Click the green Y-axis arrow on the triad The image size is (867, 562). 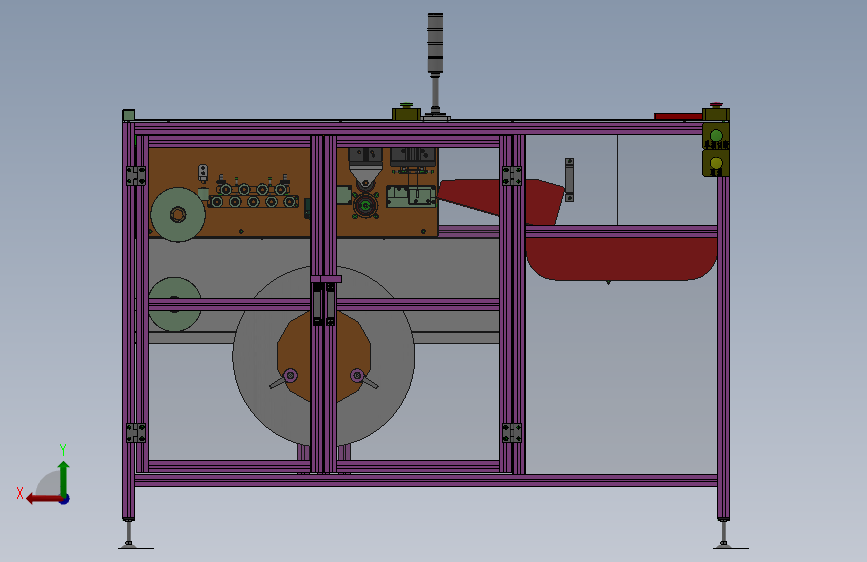tap(64, 479)
